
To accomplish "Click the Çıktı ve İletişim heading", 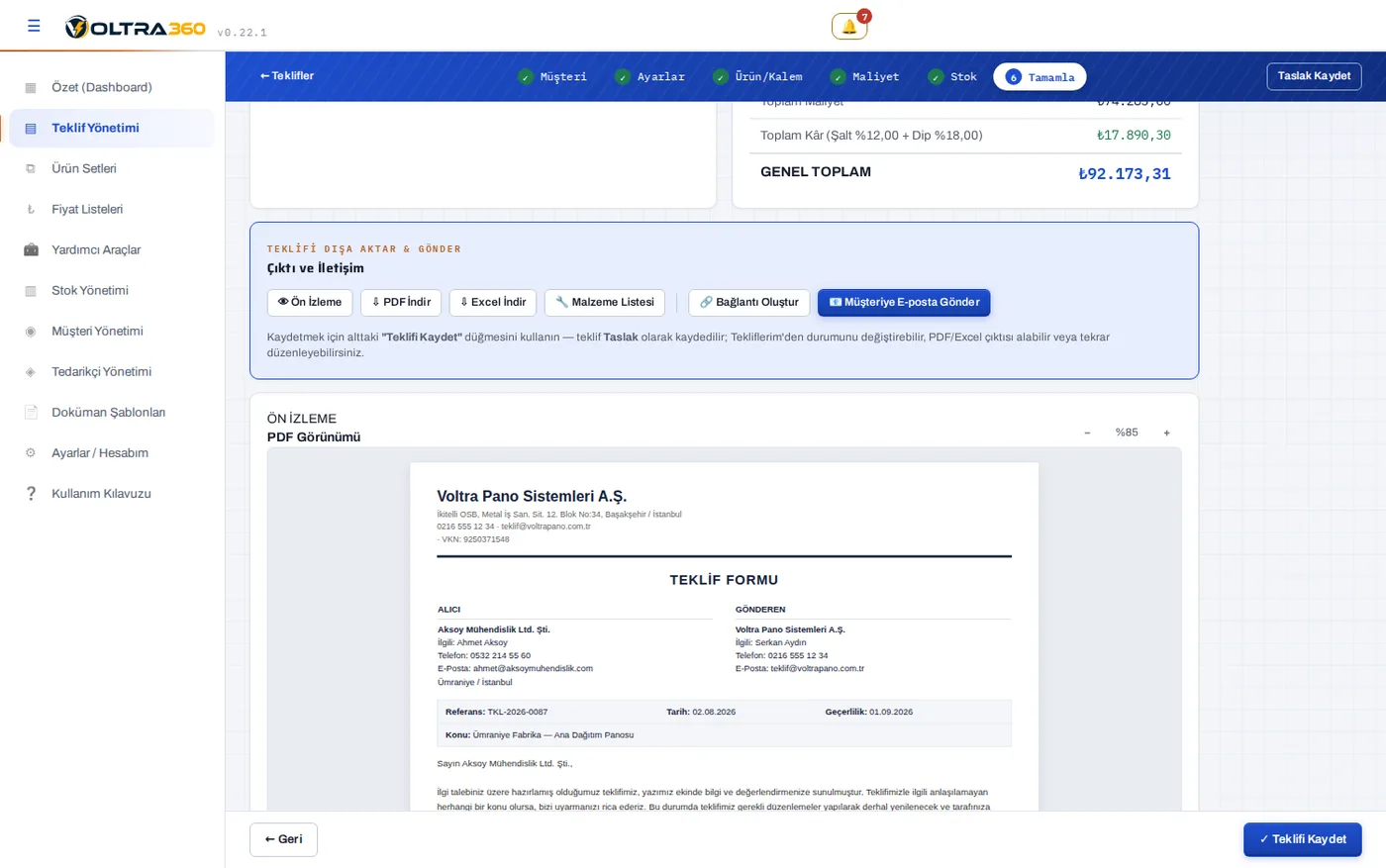I will point(315,268).
